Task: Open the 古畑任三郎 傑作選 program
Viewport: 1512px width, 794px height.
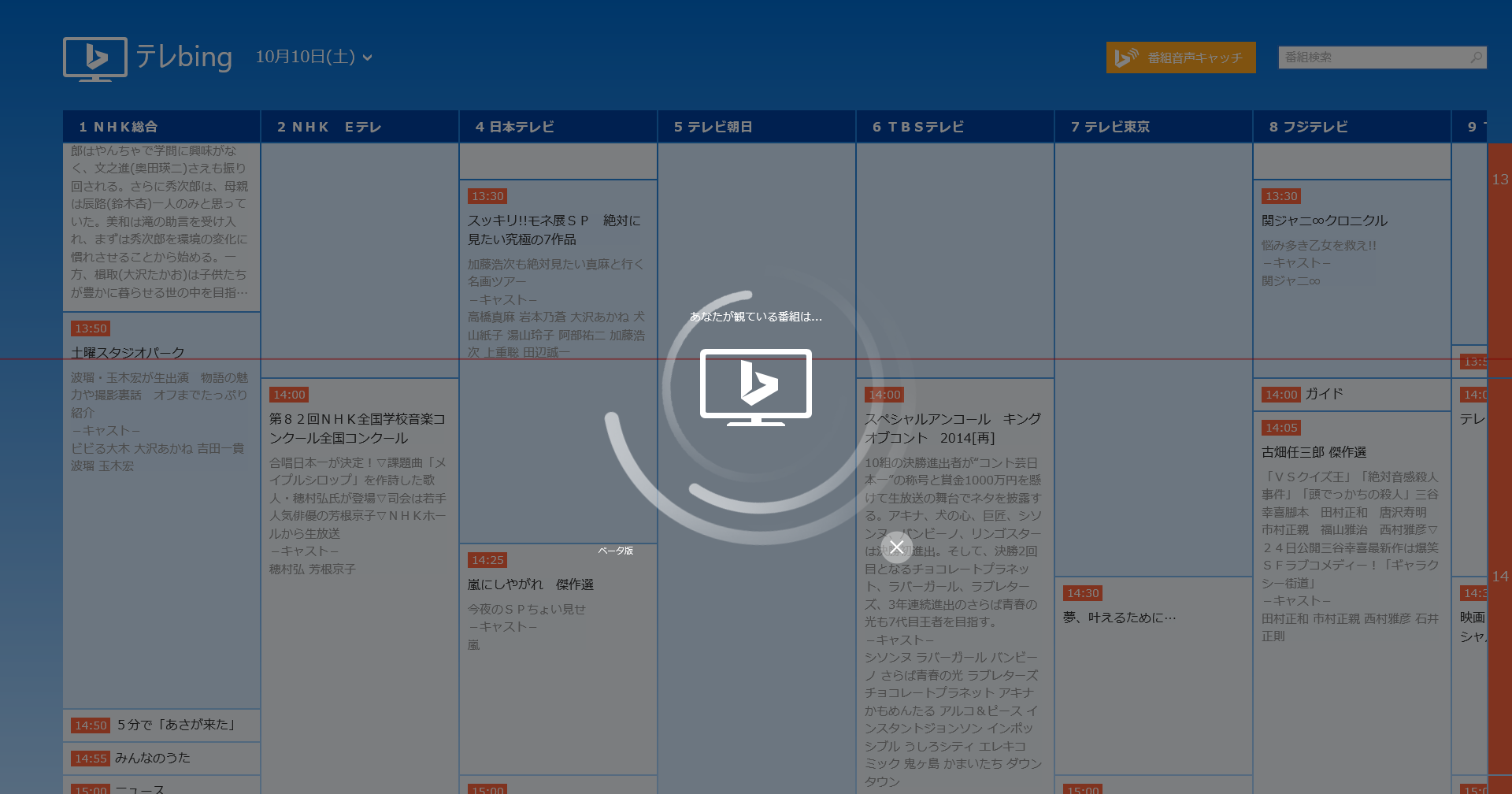Action: [1352, 603]
